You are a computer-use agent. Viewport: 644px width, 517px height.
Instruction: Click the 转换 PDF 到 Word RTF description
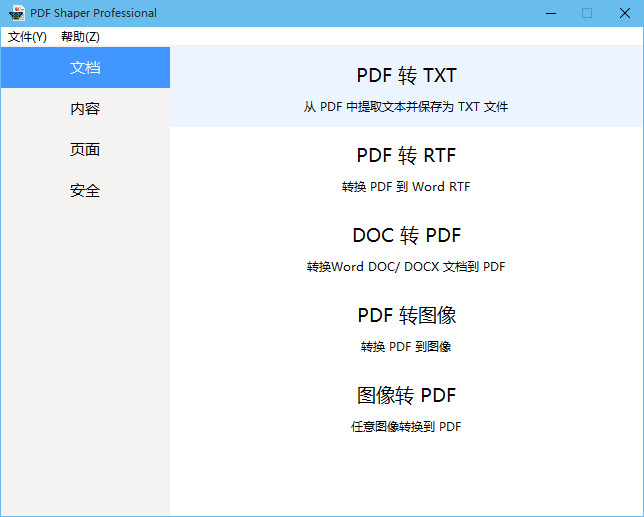pos(406,186)
